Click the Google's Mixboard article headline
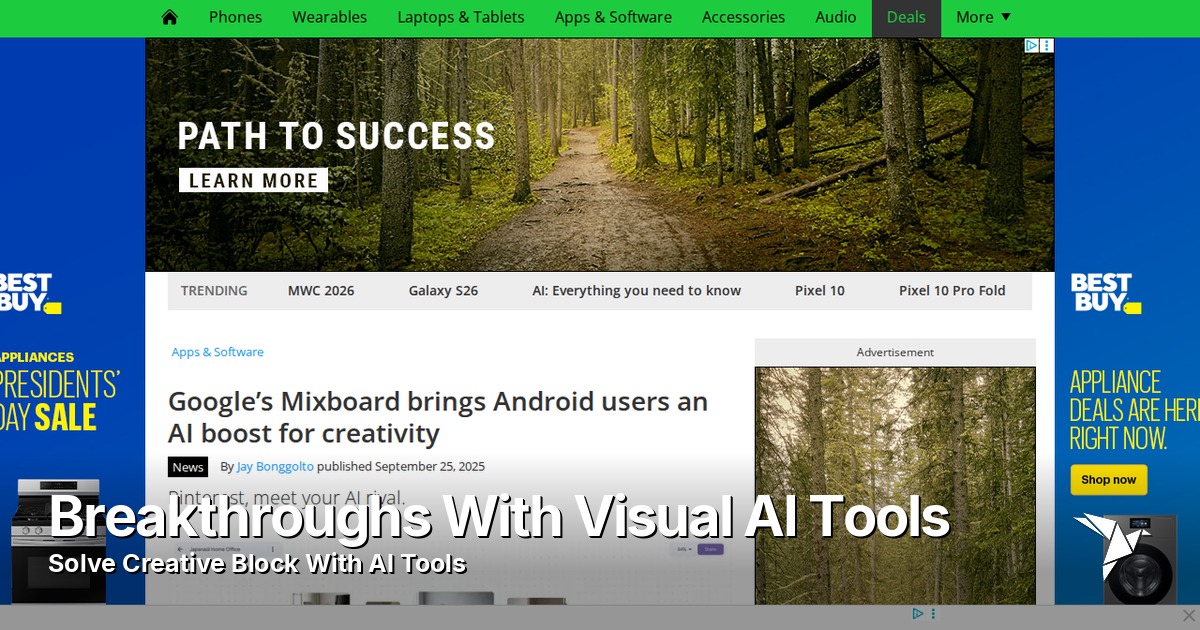This screenshot has width=1200, height=630. click(438, 417)
